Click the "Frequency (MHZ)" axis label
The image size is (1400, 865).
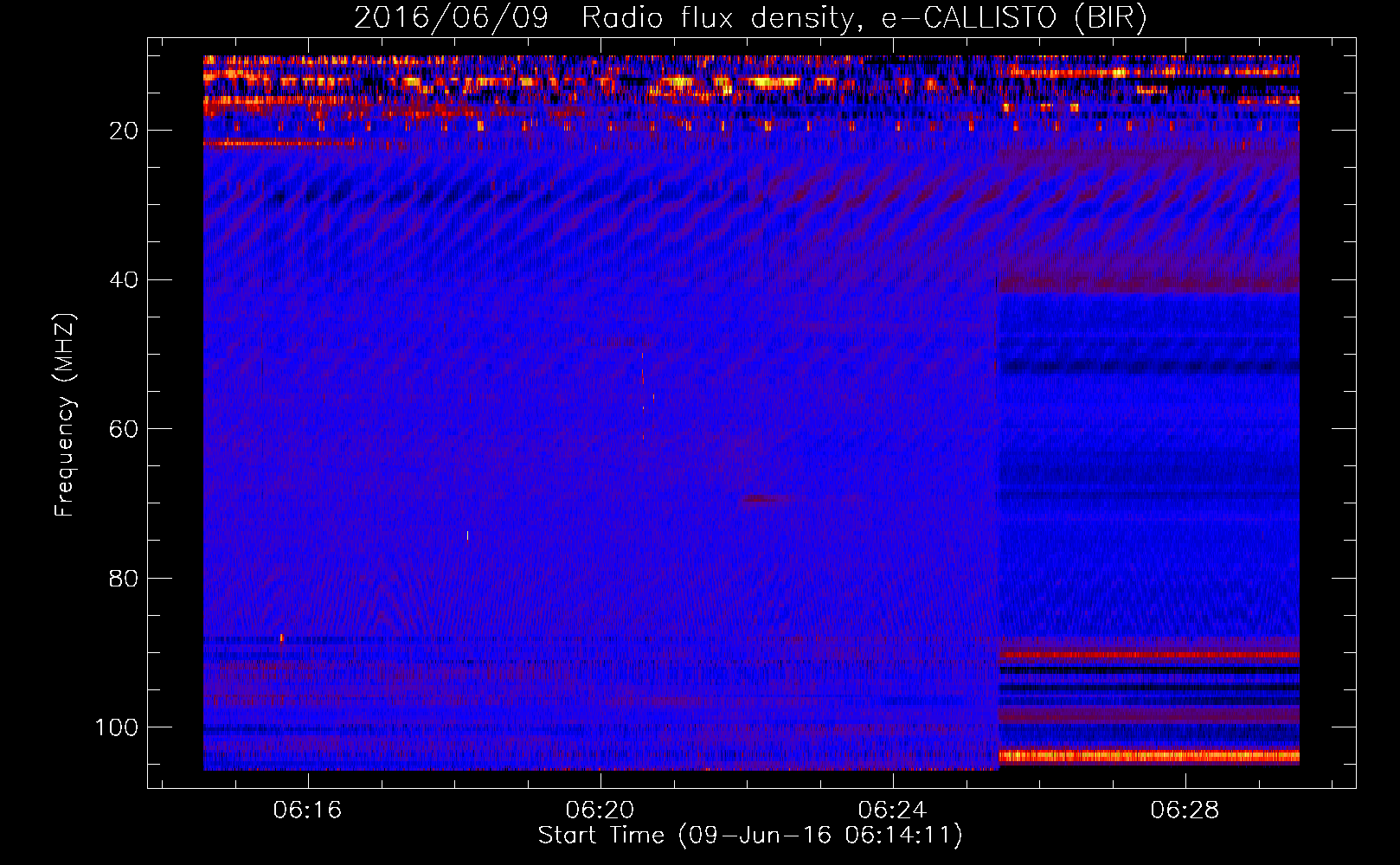coord(65,415)
